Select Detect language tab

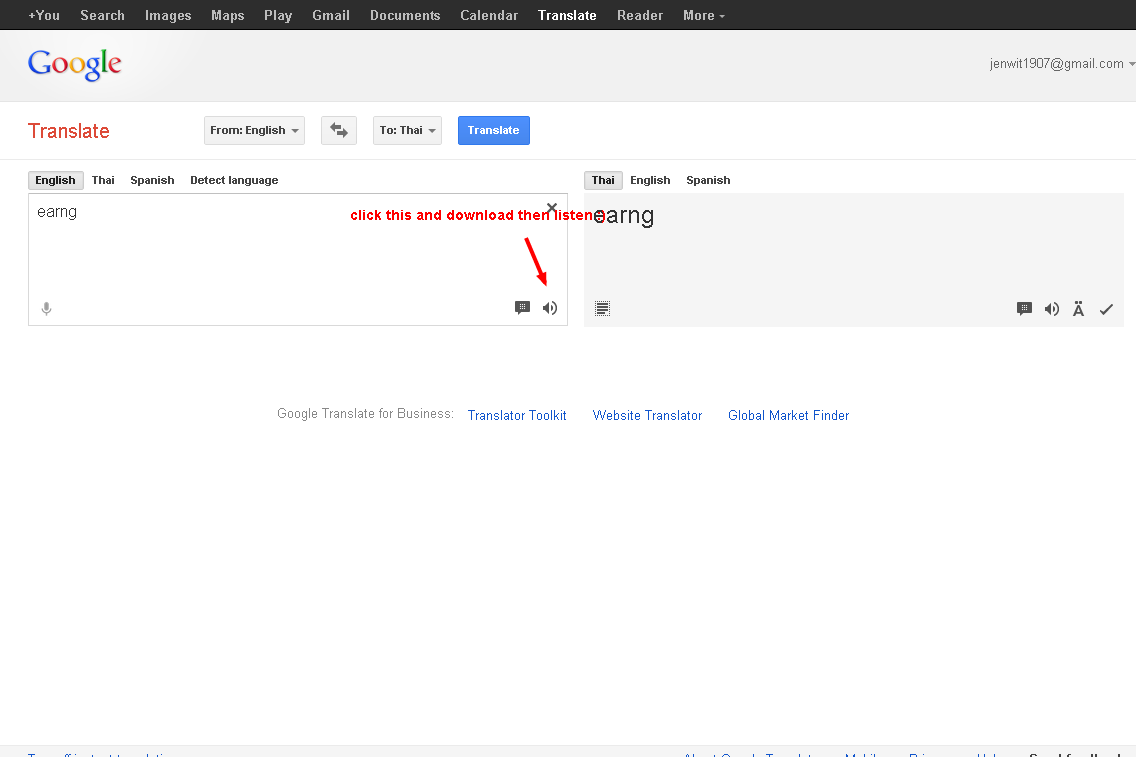point(234,180)
